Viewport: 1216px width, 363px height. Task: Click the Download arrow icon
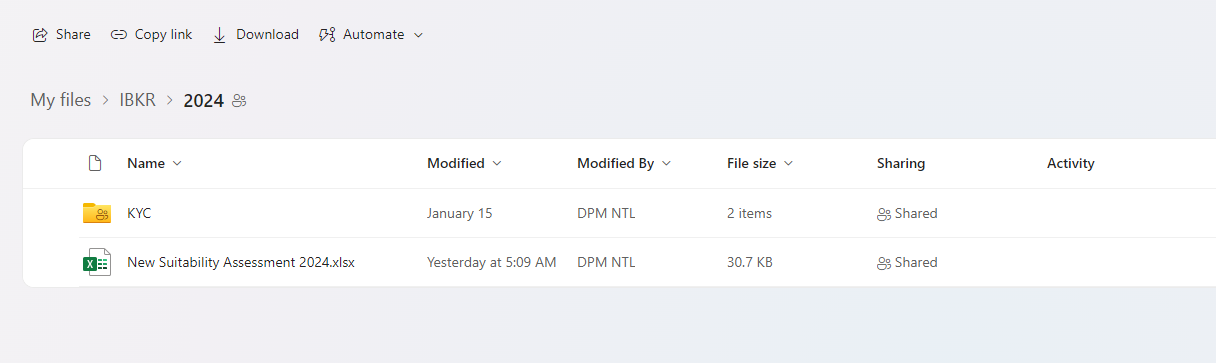coord(220,35)
